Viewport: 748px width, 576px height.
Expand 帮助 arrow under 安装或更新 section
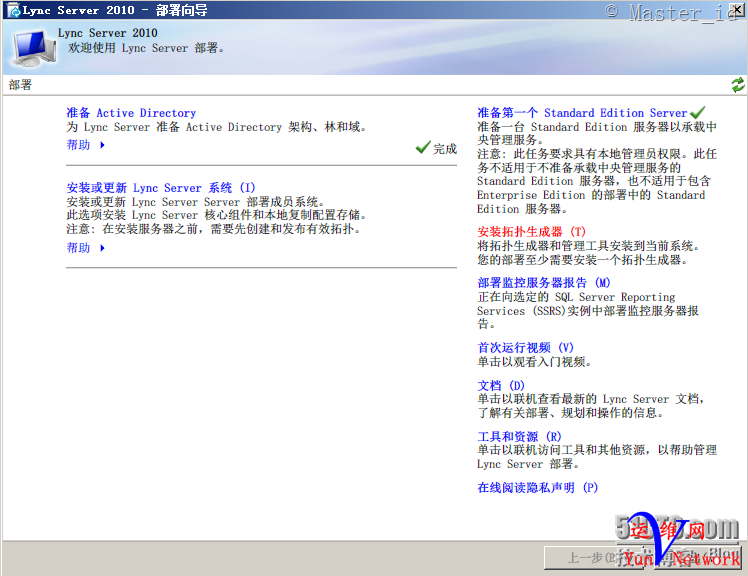coord(102,248)
